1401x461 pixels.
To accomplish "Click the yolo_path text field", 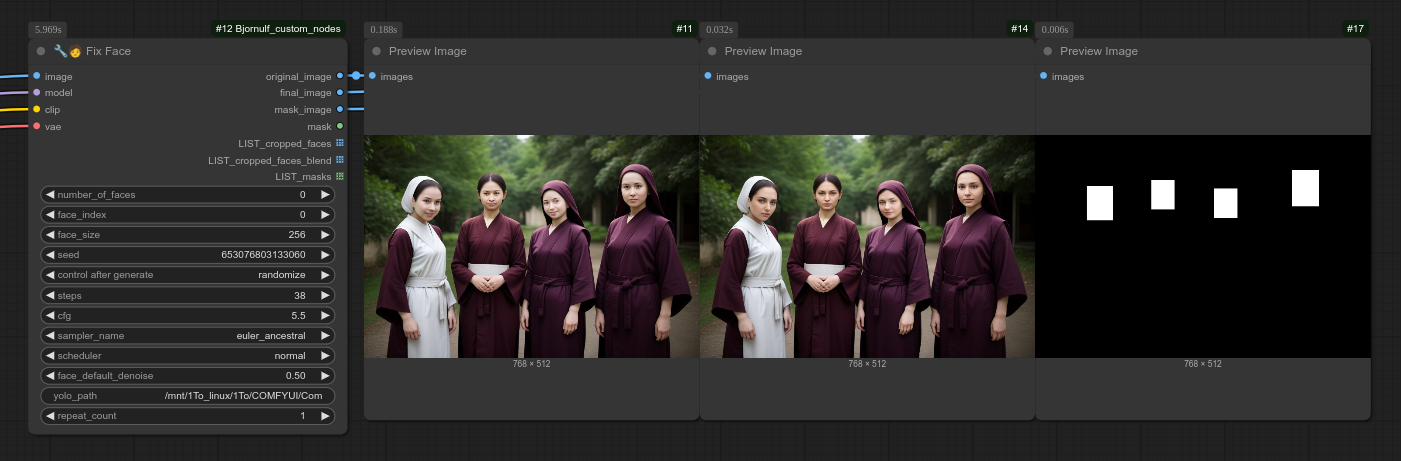I will tap(188, 396).
